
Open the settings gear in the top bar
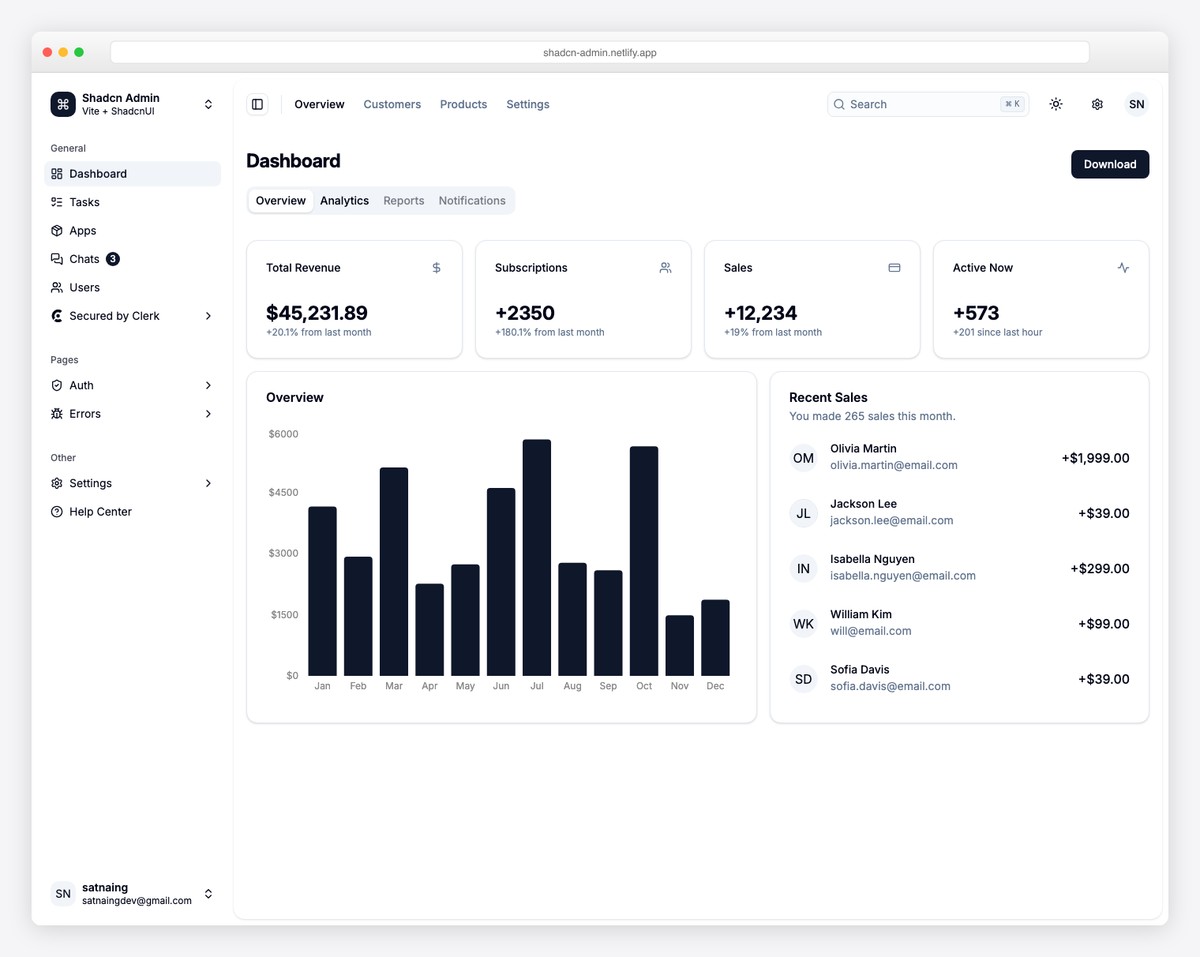[1097, 104]
